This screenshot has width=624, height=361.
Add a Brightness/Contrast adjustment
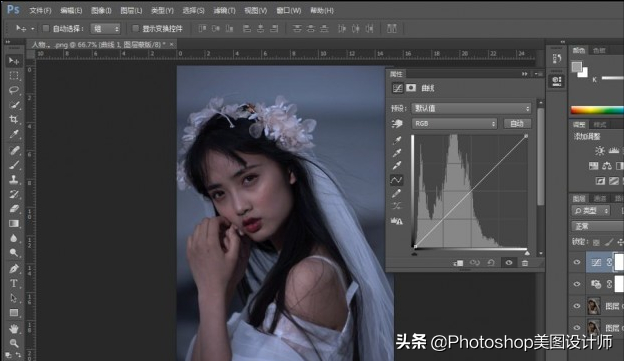click(x=600, y=151)
